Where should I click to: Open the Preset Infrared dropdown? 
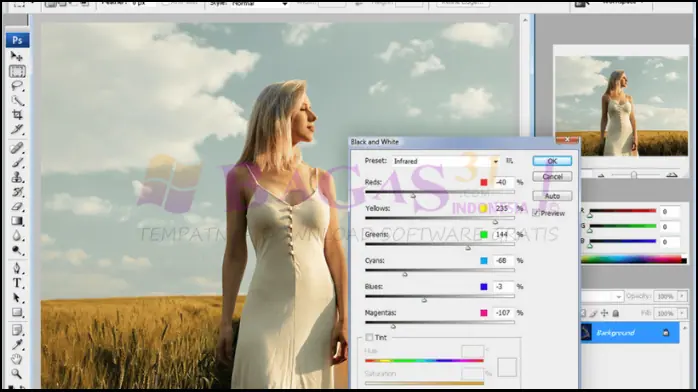click(x=446, y=161)
